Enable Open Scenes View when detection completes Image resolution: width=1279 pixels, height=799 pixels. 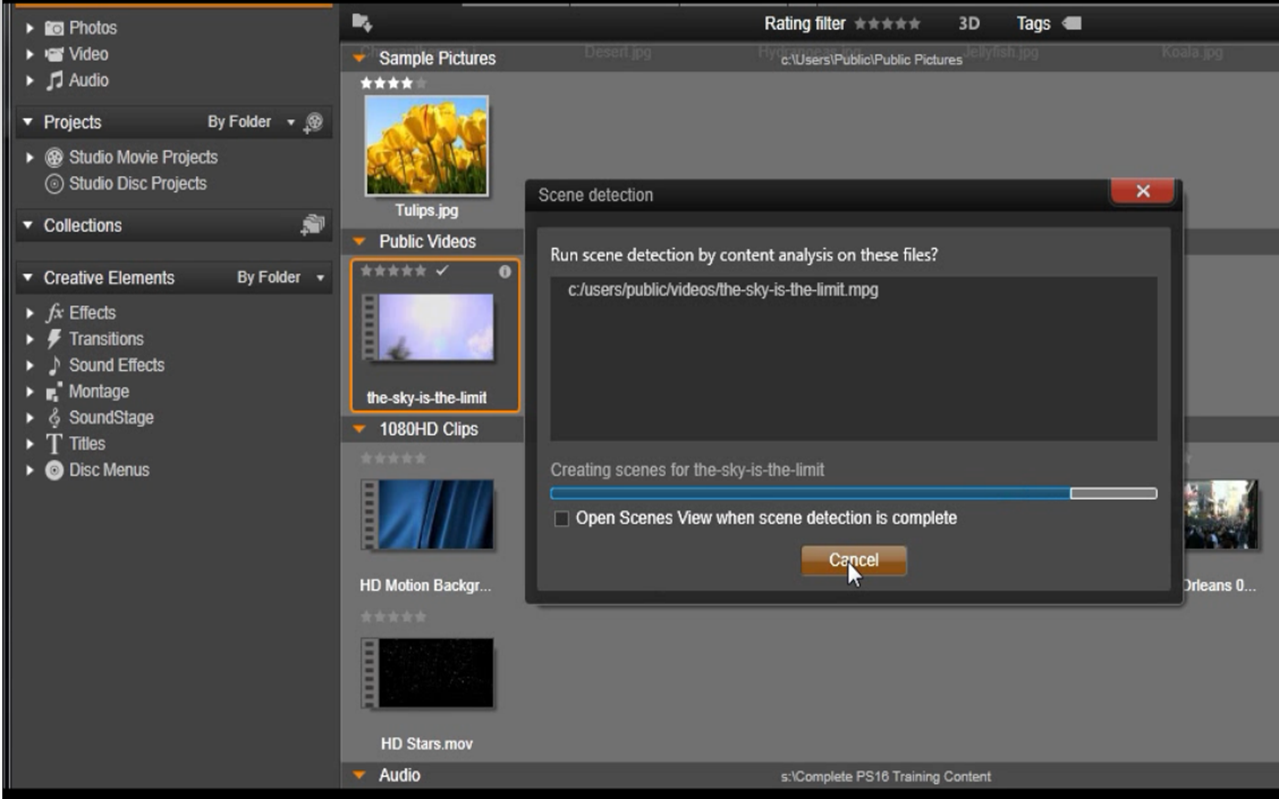click(x=564, y=519)
